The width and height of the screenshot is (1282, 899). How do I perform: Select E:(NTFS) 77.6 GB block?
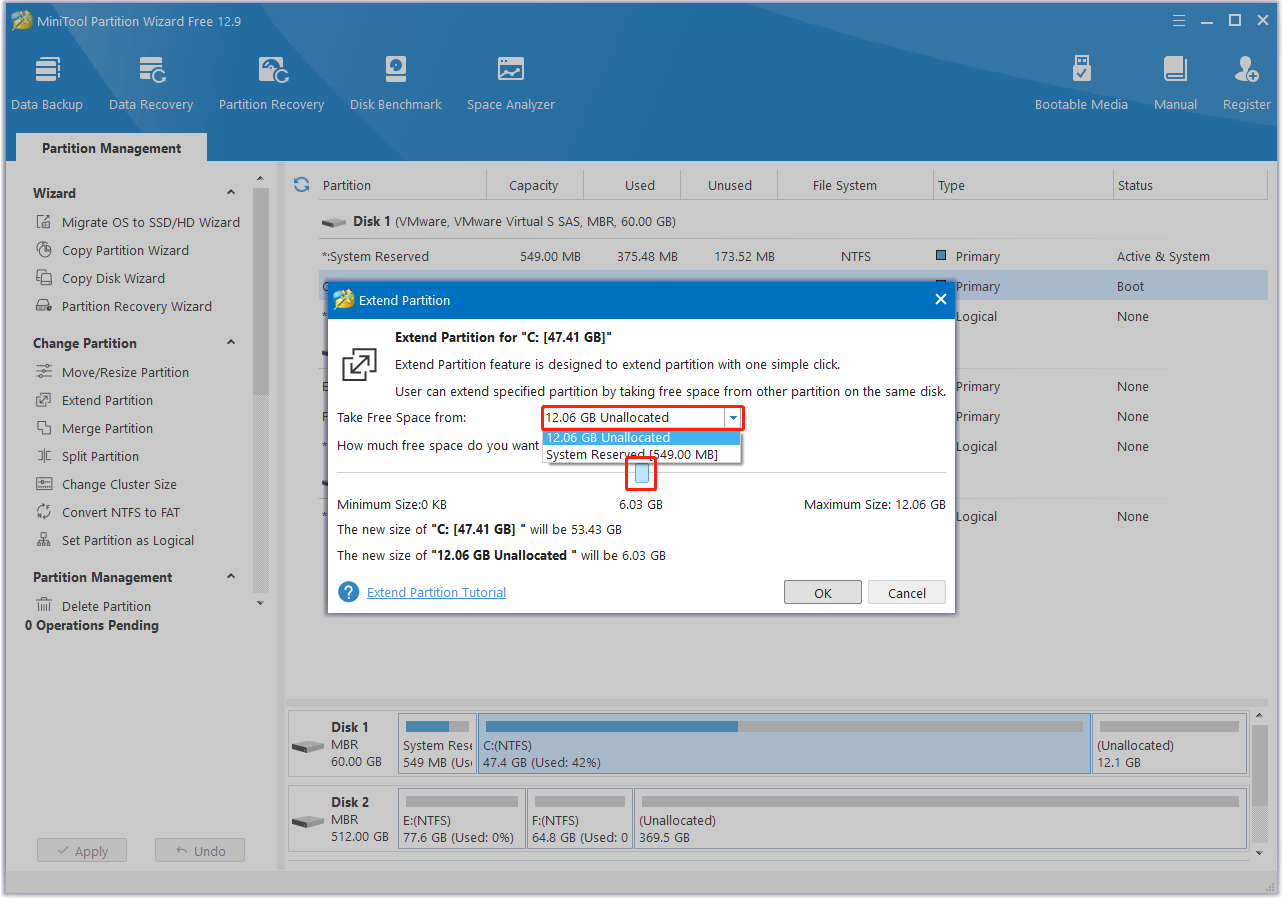pos(462,817)
